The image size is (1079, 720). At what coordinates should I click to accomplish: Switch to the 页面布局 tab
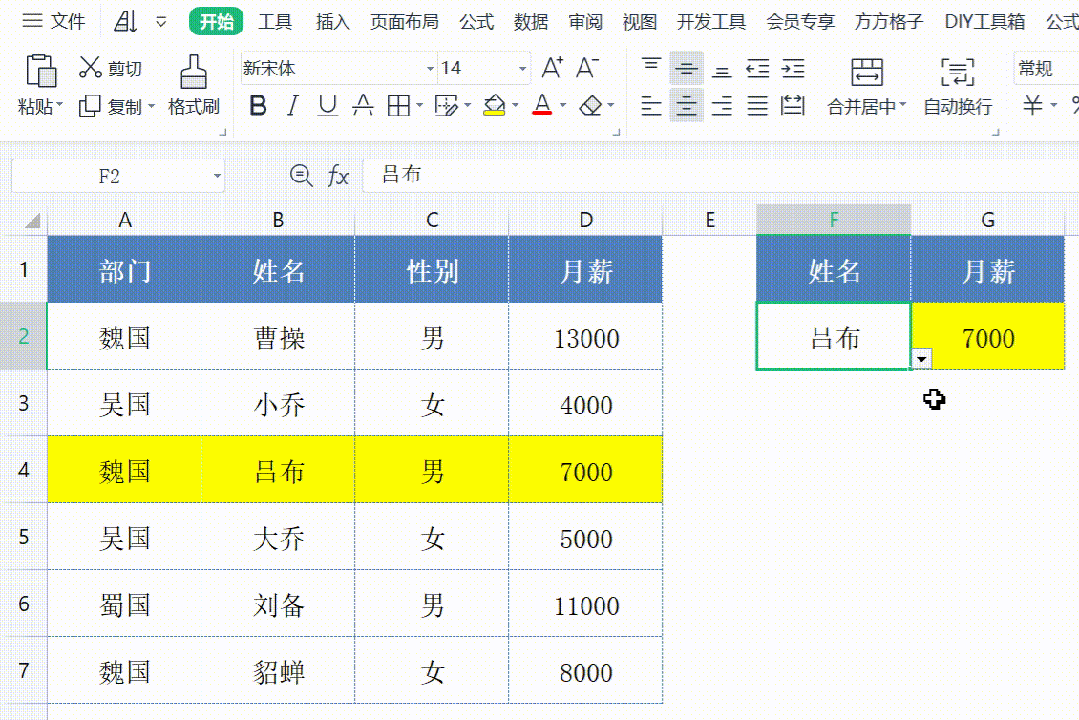point(404,22)
